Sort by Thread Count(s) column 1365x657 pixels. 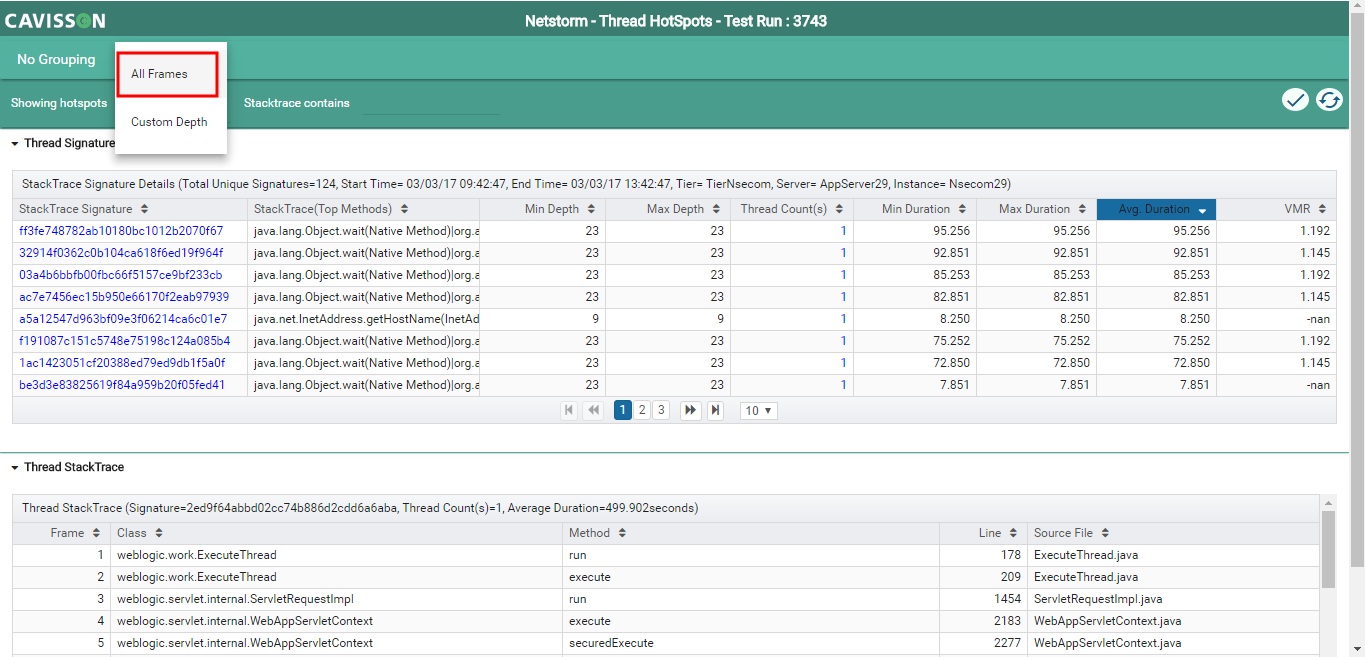pos(839,209)
